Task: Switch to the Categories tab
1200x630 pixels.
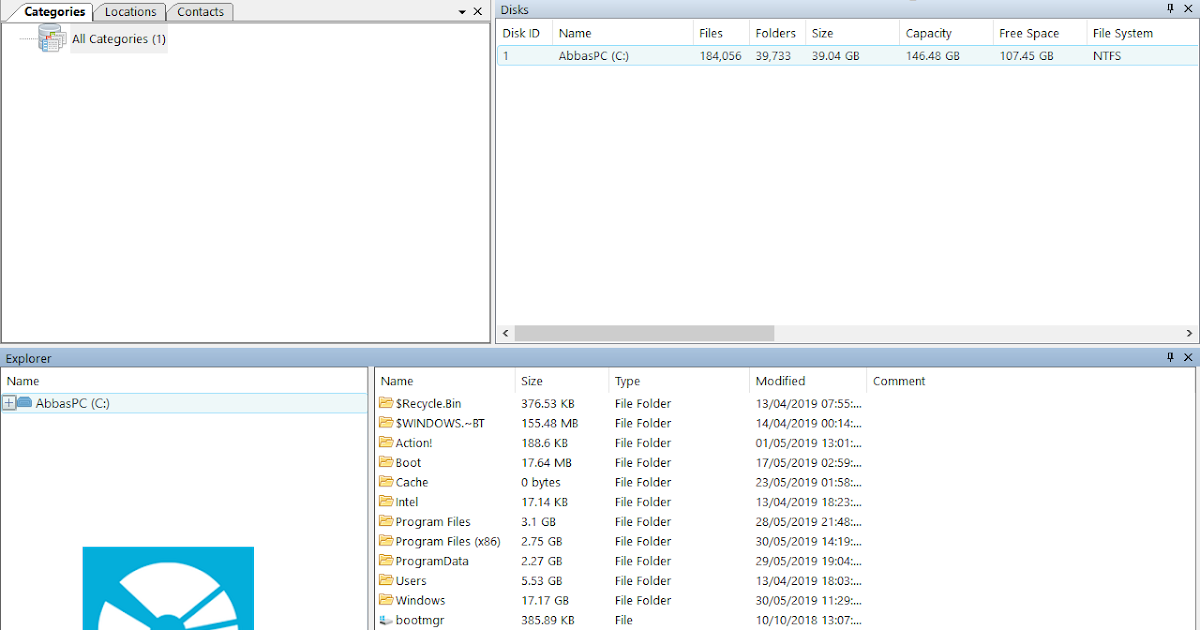Action: pyautogui.click(x=54, y=12)
